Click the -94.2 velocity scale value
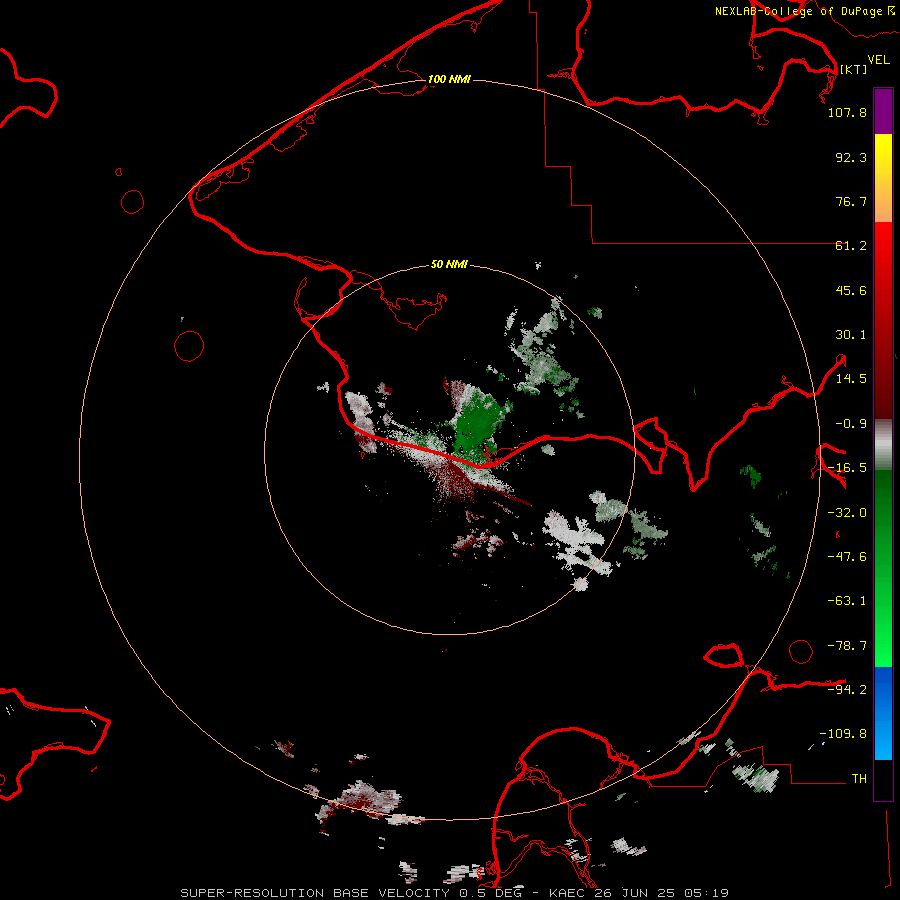 (x=847, y=690)
